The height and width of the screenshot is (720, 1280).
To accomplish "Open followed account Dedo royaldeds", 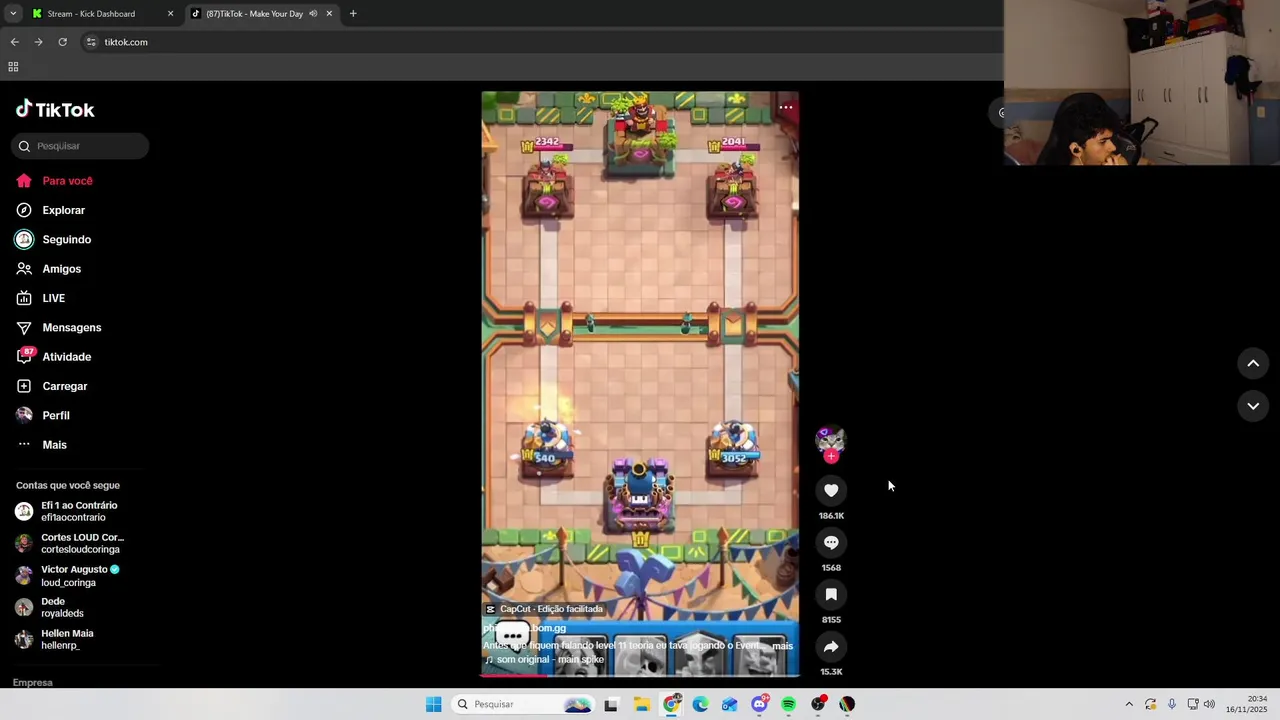I will [x=50, y=607].
